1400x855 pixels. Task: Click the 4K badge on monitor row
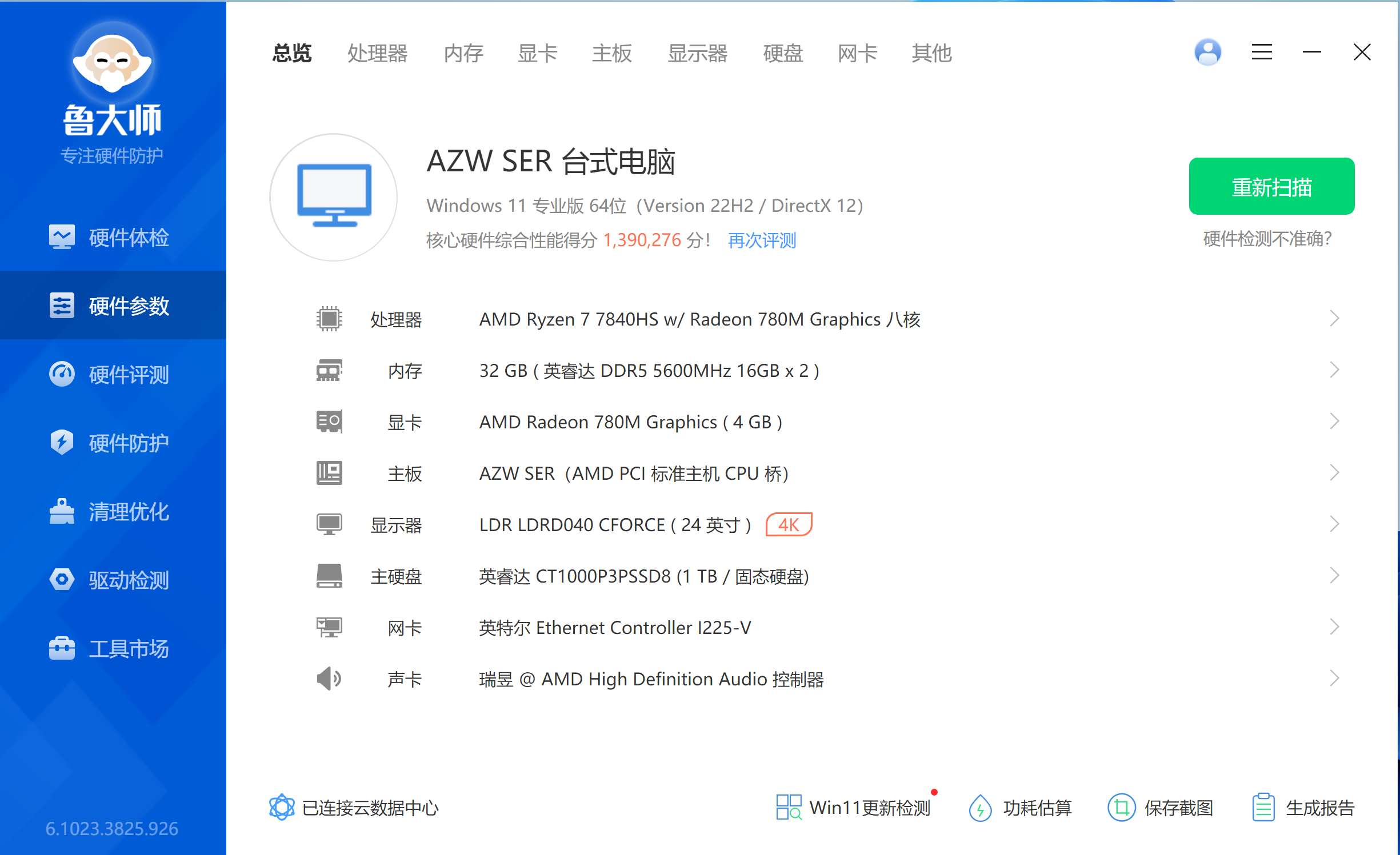pyautogui.click(x=789, y=524)
